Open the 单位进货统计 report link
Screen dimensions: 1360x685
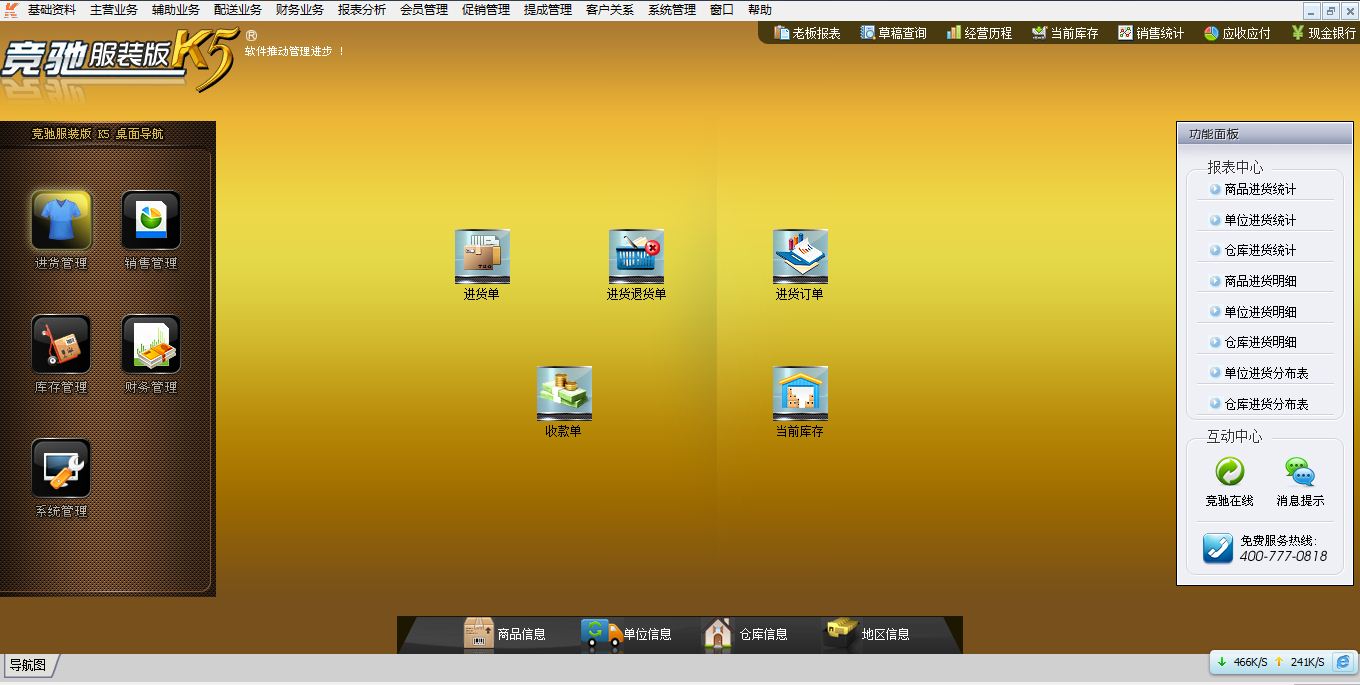click(x=1260, y=220)
